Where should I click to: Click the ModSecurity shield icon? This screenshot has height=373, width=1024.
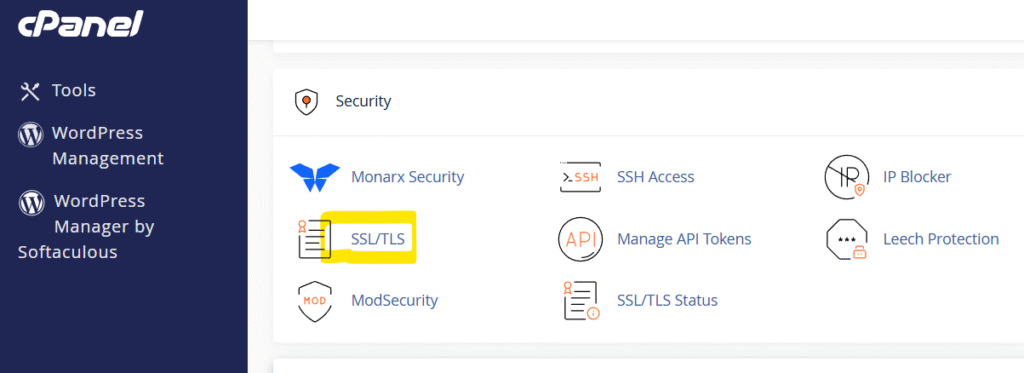tap(315, 301)
